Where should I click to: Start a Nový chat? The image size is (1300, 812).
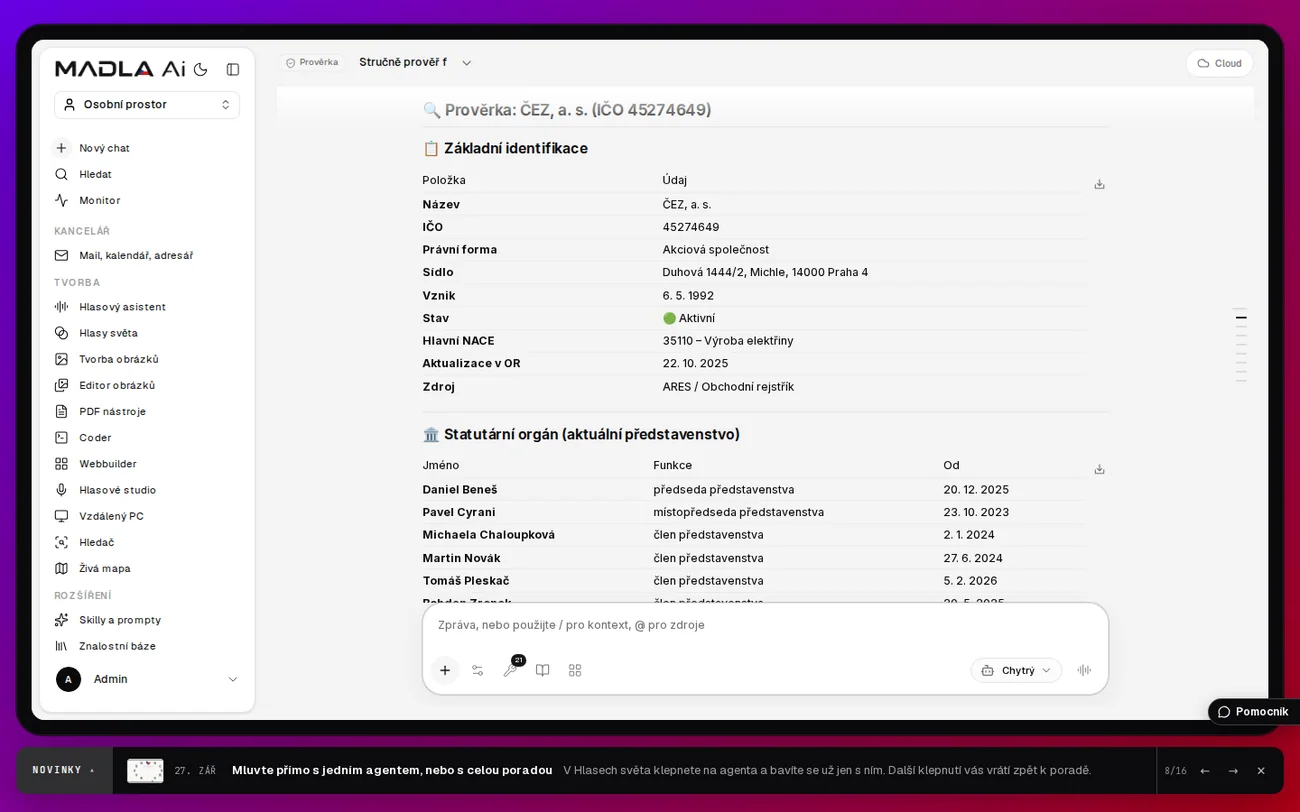pos(147,148)
